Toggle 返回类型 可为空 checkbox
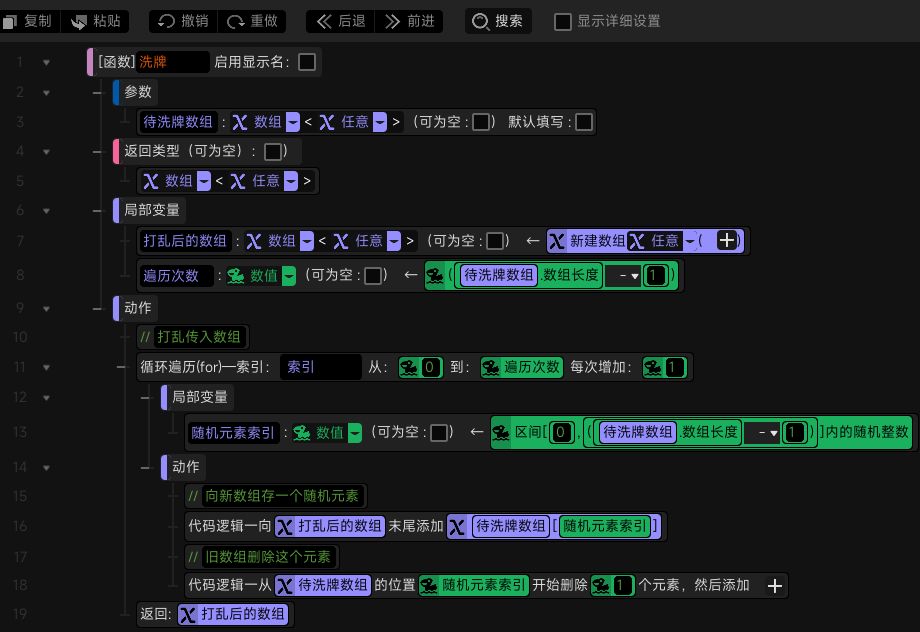This screenshot has height=632, width=920. point(273,151)
